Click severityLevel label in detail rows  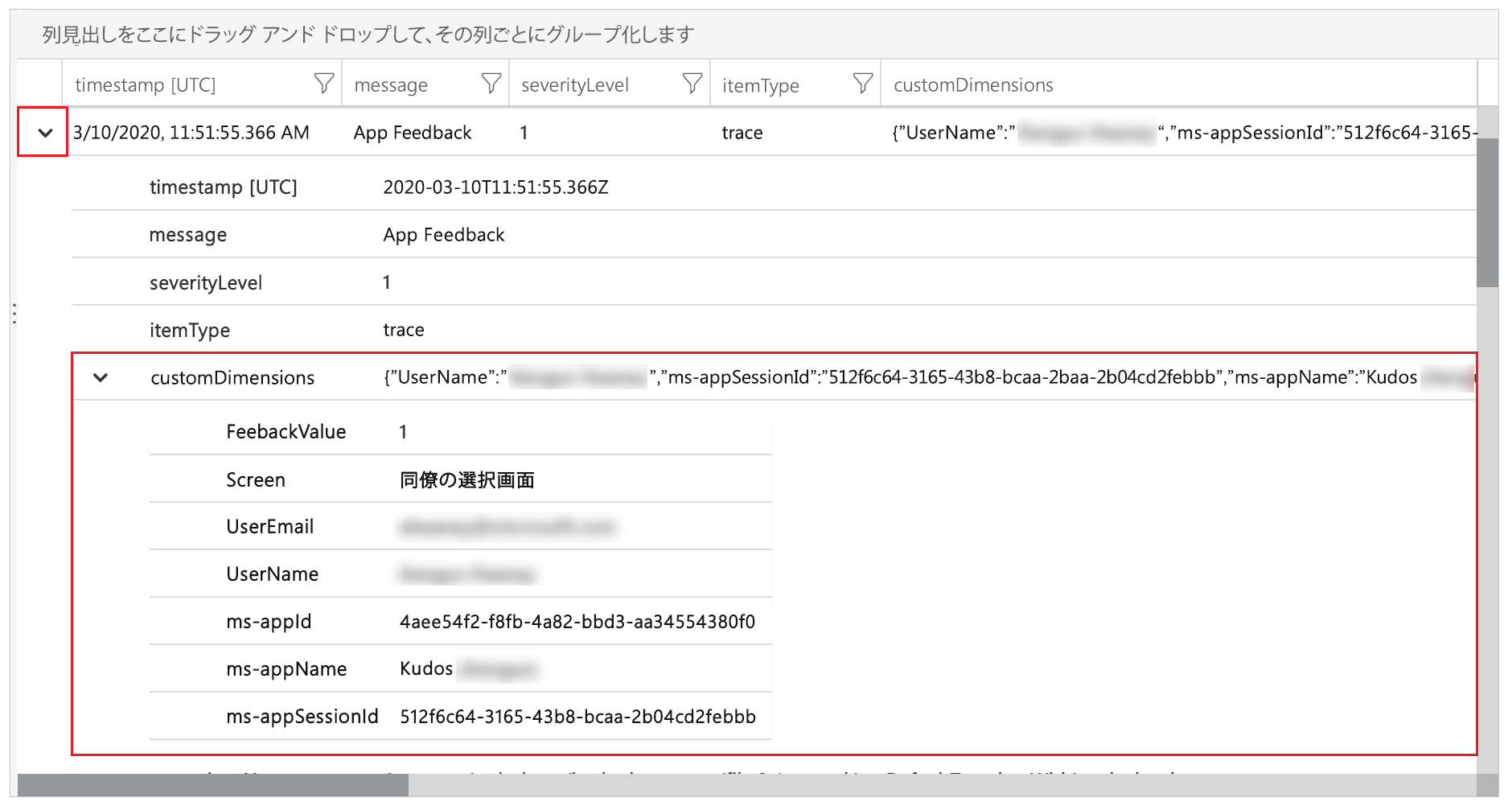click(x=206, y=283)
